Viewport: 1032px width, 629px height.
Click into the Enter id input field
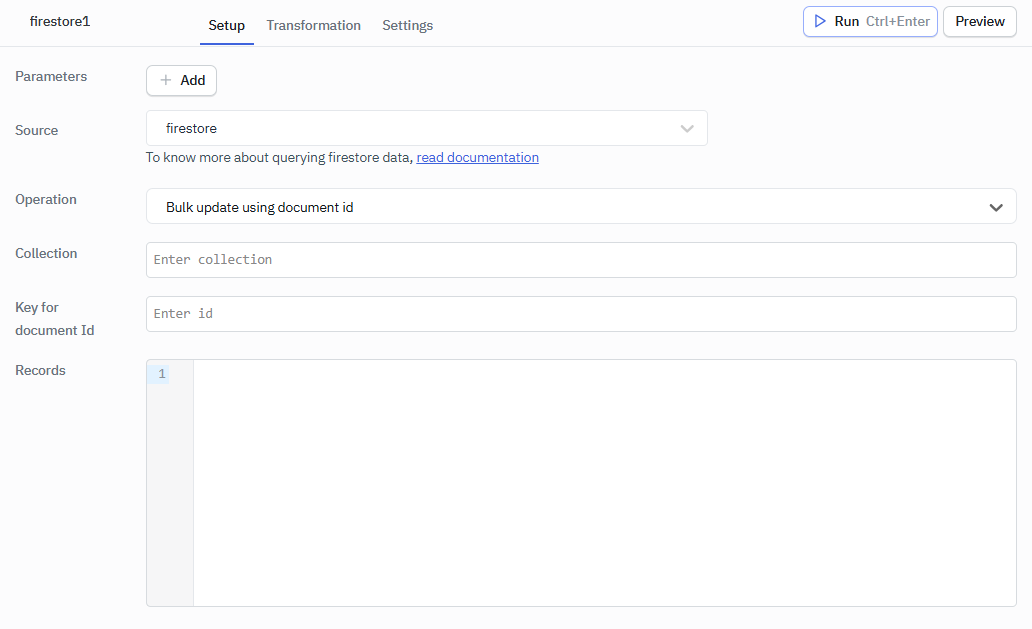click(580, 314)
